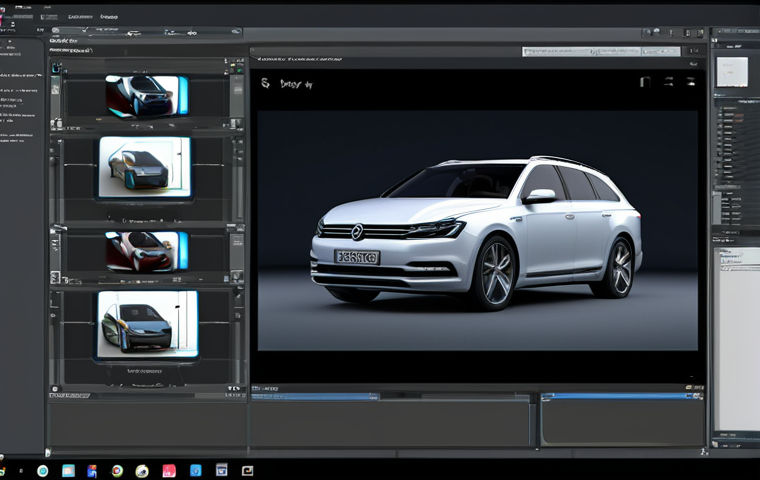760x480 pixels.
Task: Click the bracket-shaped white icon in the viewport header
Action: pos(645,81)
